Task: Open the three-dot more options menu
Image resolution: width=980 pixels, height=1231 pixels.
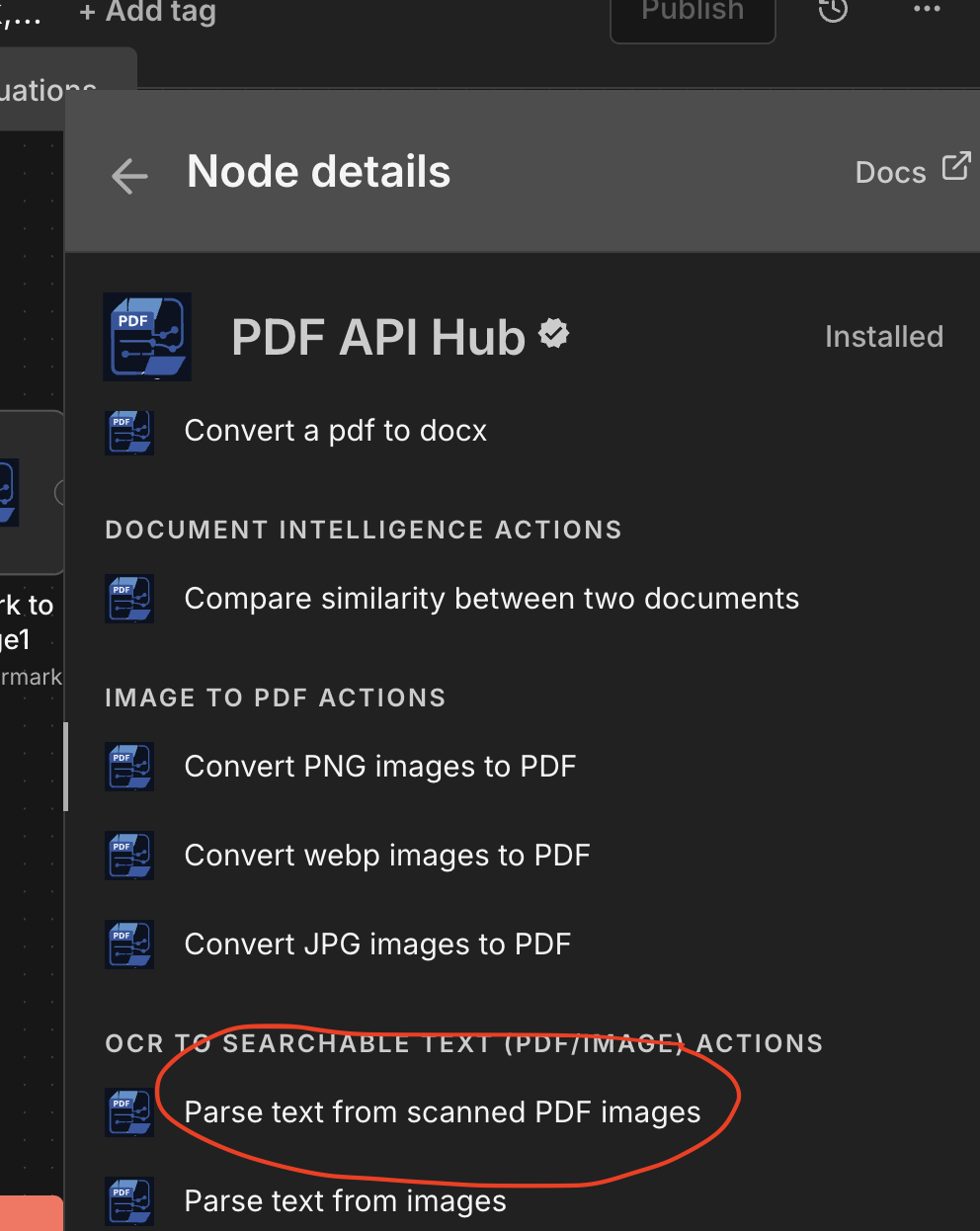Action: [x=927, y=10]
